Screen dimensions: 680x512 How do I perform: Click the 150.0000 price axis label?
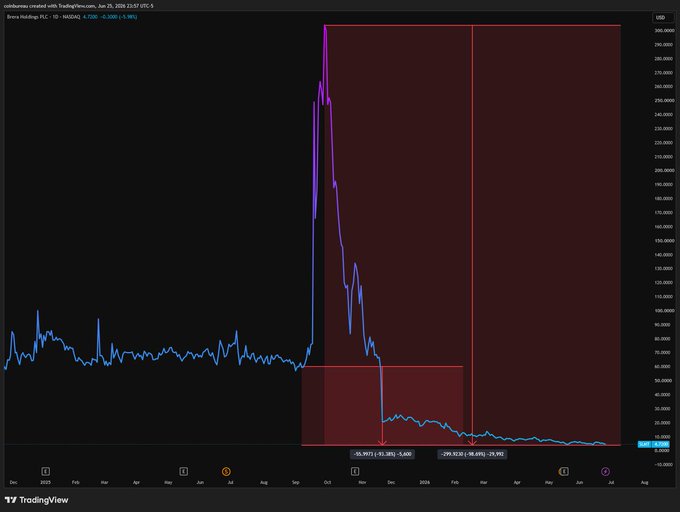click(x=664, y=241)
